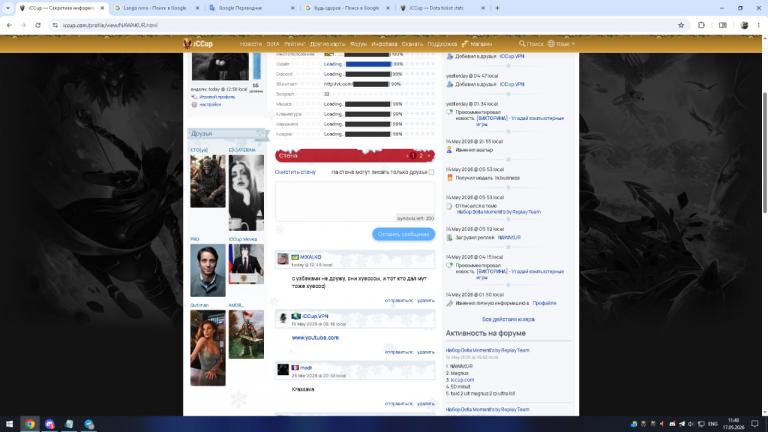This screenshot has width=768, height=432.
Task: Click iCCup.VPN's avatar on the wall post
Action: tap(283, 318)
